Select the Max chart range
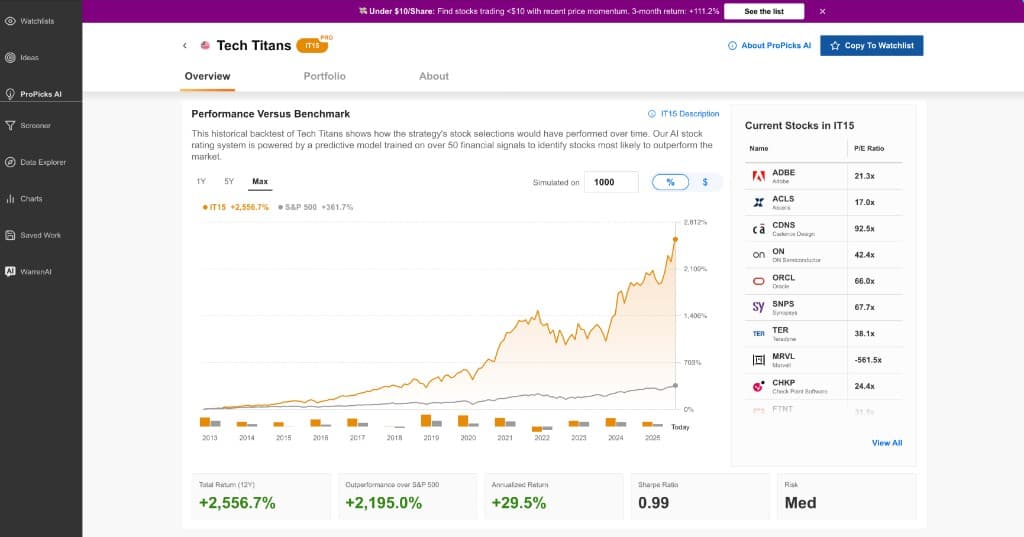 (x=260, y=182)
